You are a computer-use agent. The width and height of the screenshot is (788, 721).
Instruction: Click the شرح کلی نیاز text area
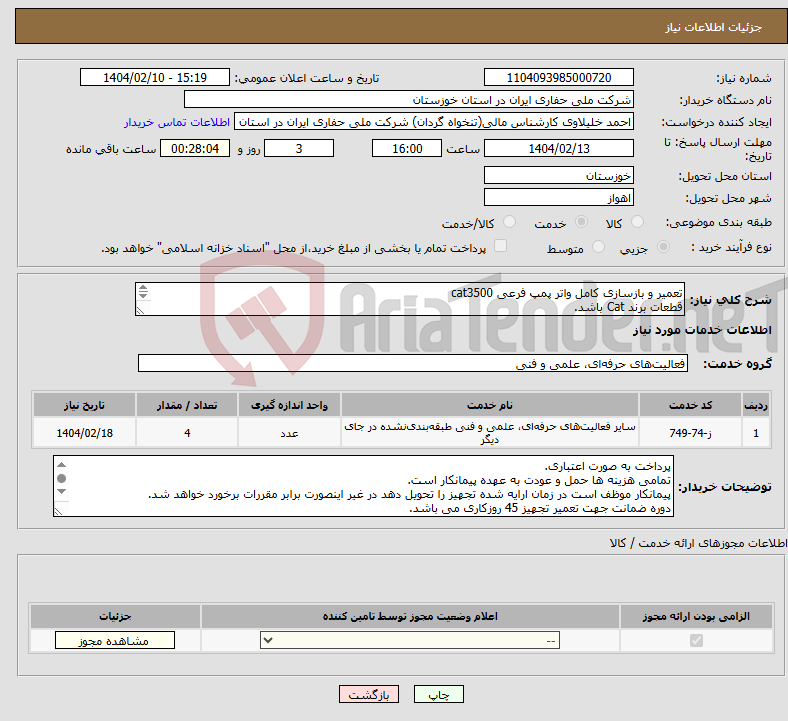410,299
